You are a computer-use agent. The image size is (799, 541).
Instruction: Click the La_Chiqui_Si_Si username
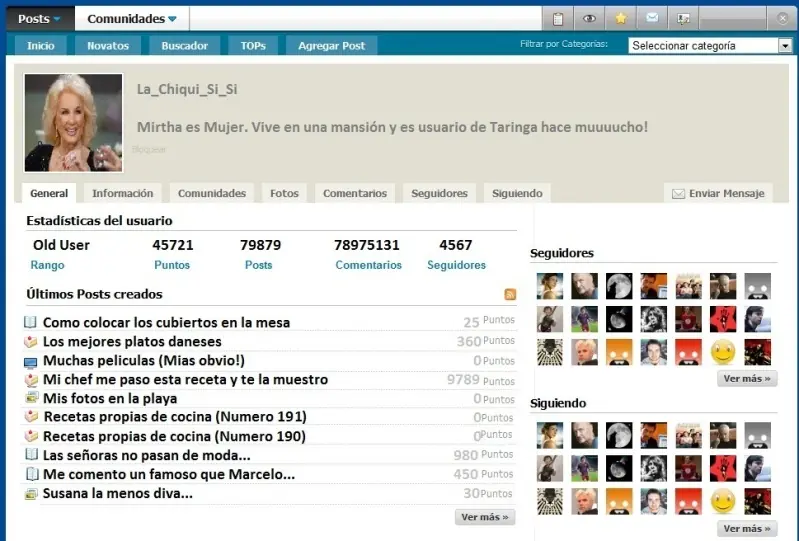(x=187, y=89)
